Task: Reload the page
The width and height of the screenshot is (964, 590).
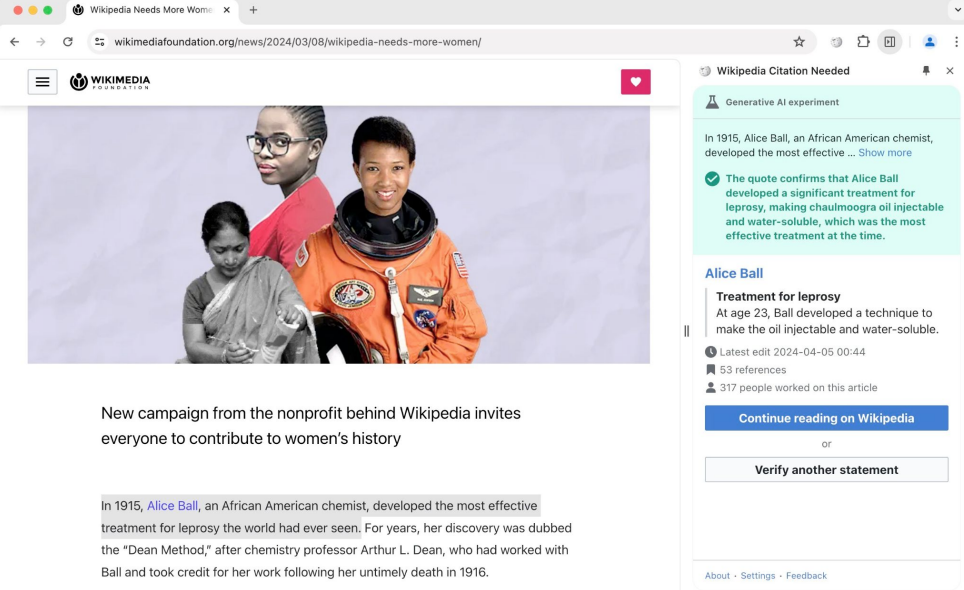Action: 68,42
